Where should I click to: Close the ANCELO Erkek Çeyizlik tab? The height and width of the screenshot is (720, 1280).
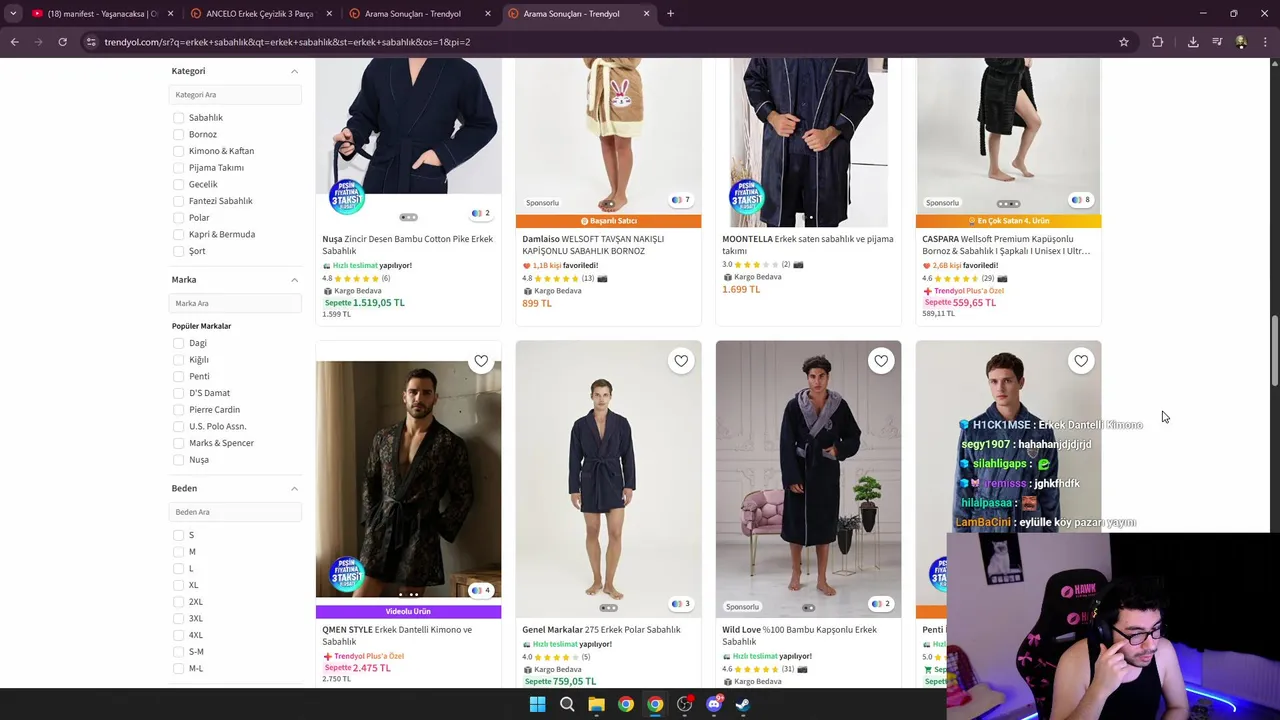329,14
